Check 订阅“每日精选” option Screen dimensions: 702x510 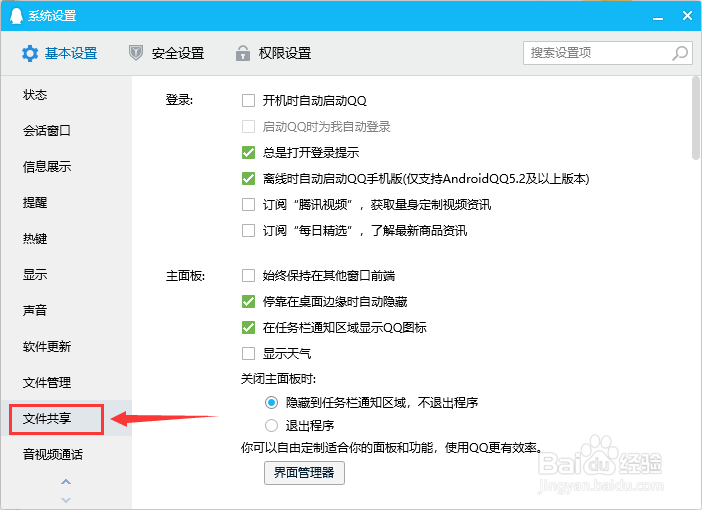[x=248, y=231]
